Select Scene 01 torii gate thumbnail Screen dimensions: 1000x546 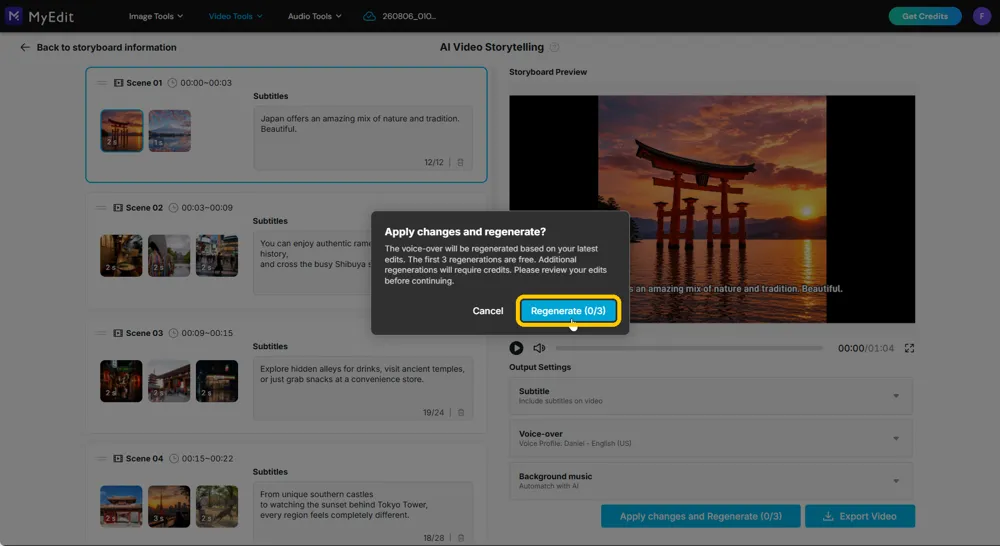click(122, 131)
